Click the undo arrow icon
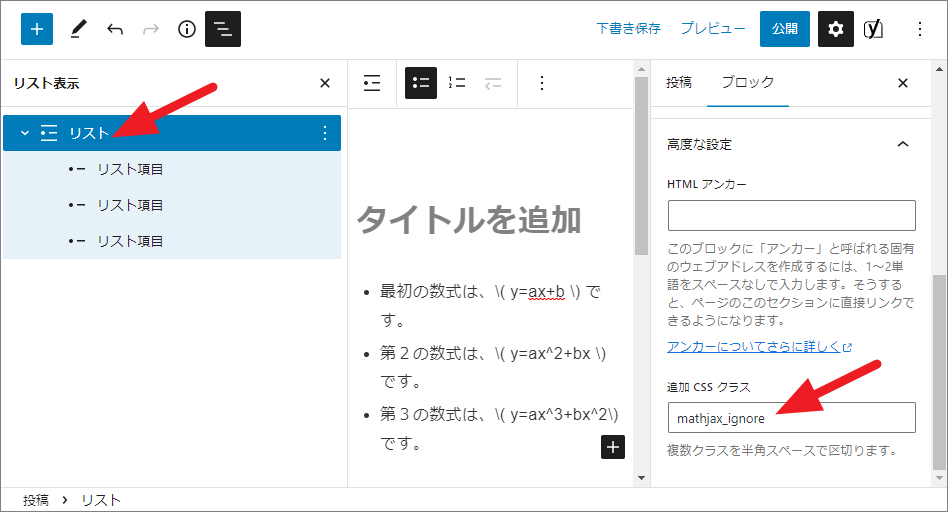The width and height of the screenshot is (948, 512). coord(115,29)
